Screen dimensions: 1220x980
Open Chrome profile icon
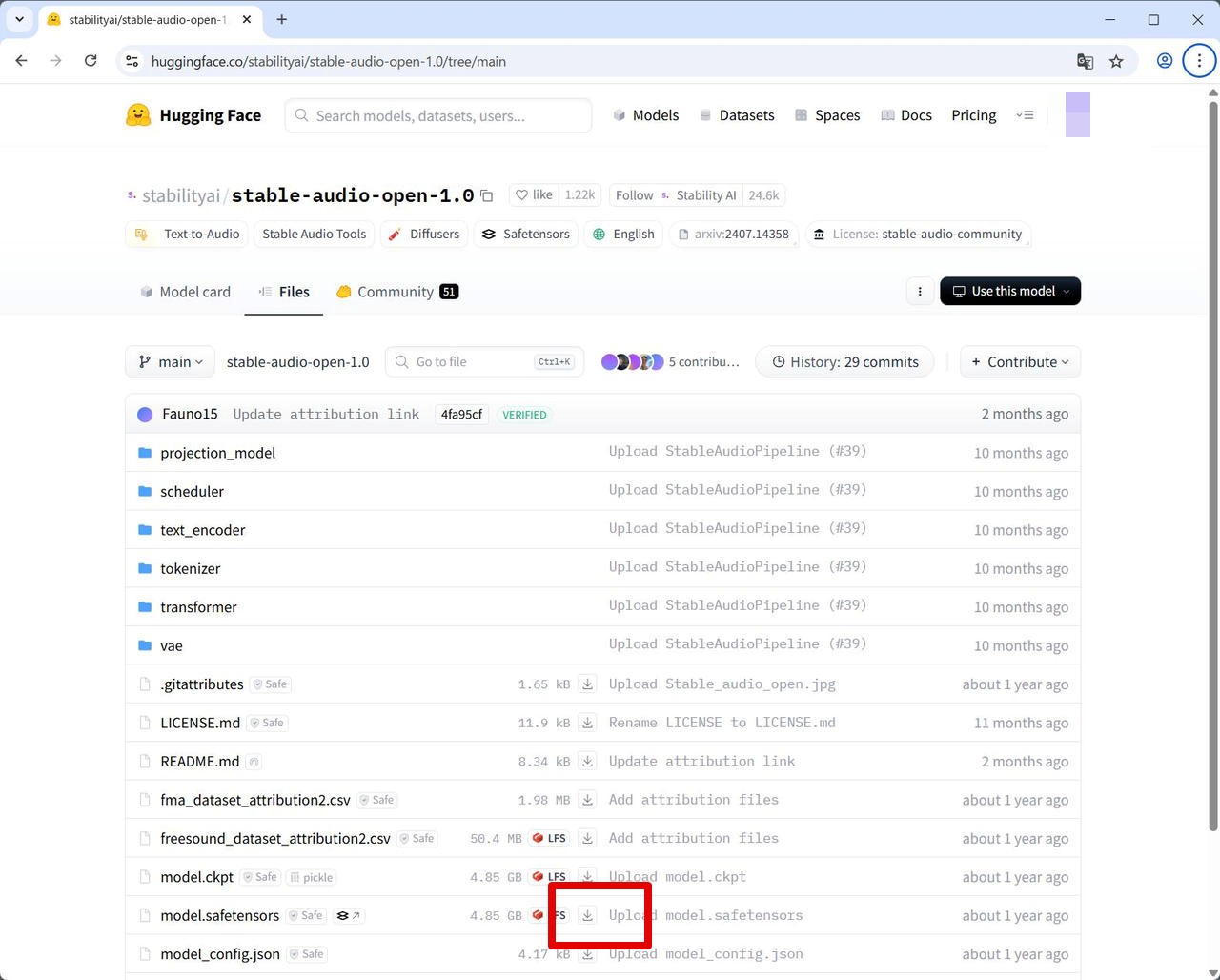1164,61
